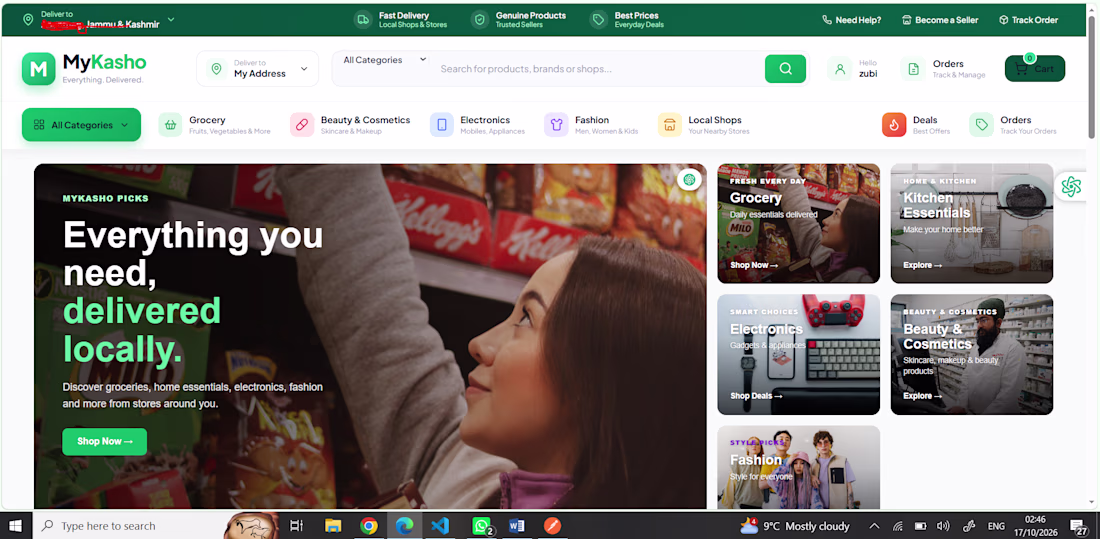Open All Categories dropdown in search bar
Viewport: 1100px width, 539px height.
tap(385, 60)
